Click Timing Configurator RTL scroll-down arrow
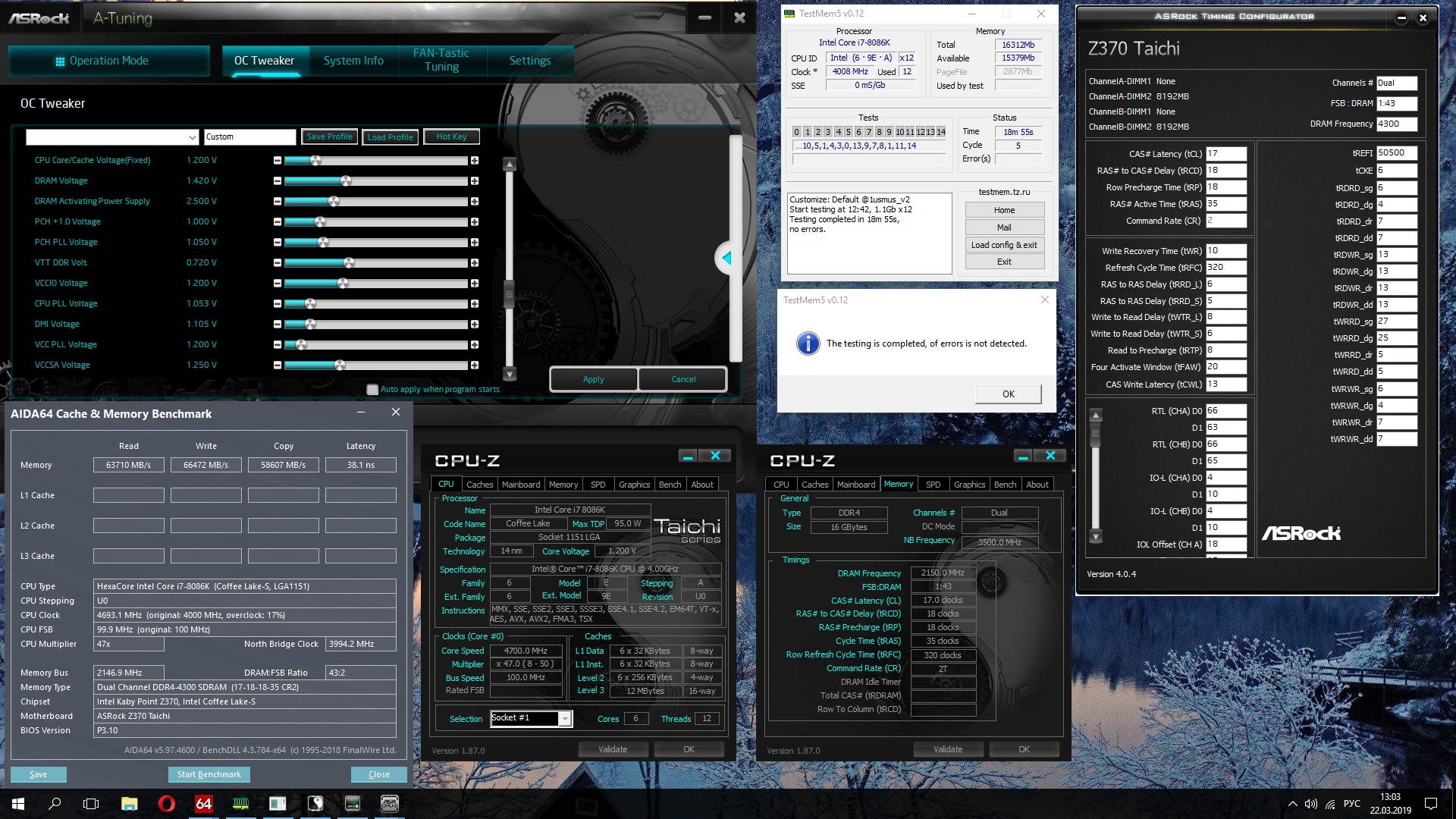This screenshot has height=819, width=1456. [1096, 536]
